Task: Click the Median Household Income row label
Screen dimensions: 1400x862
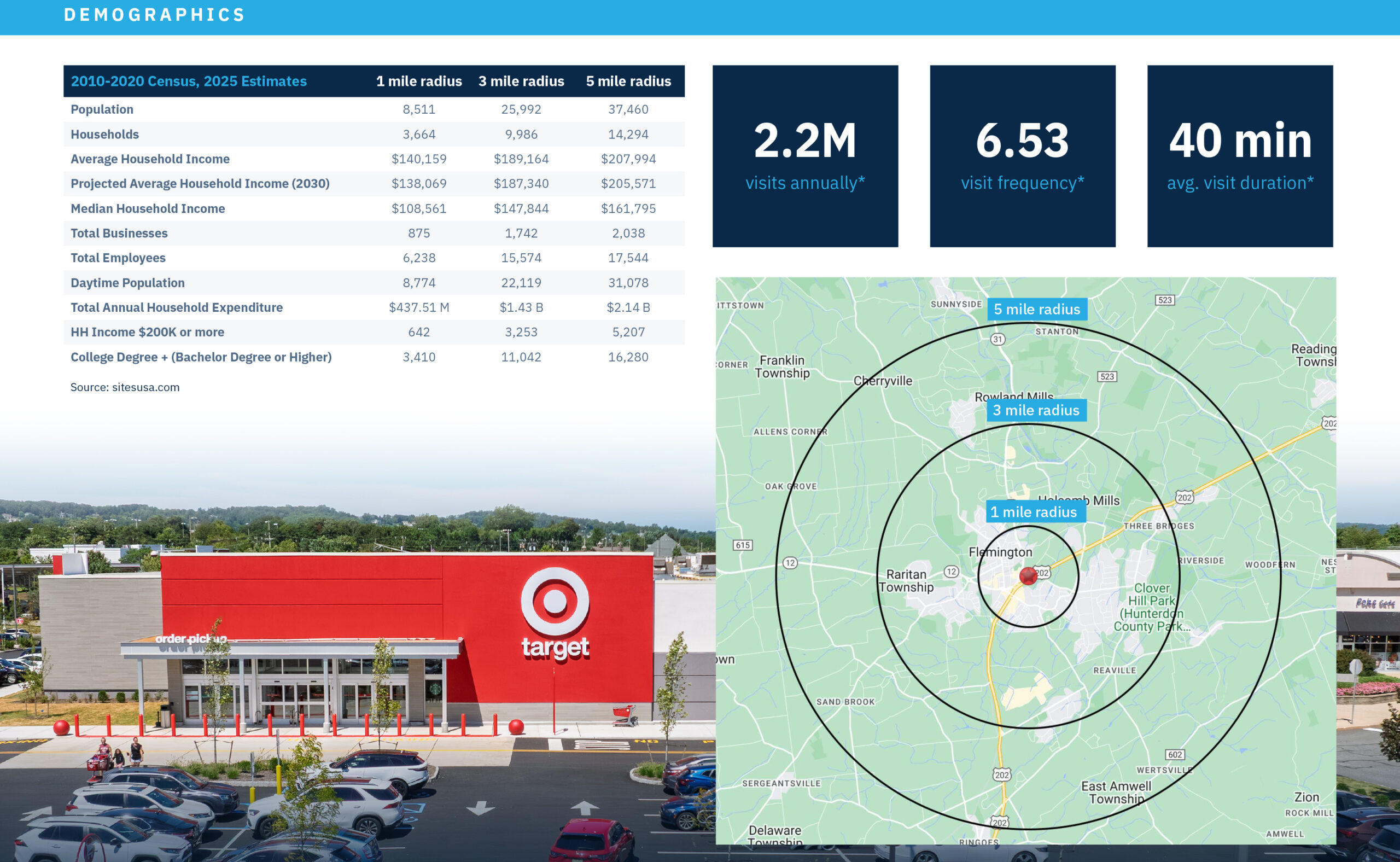Action: click(x=148, y=208)
